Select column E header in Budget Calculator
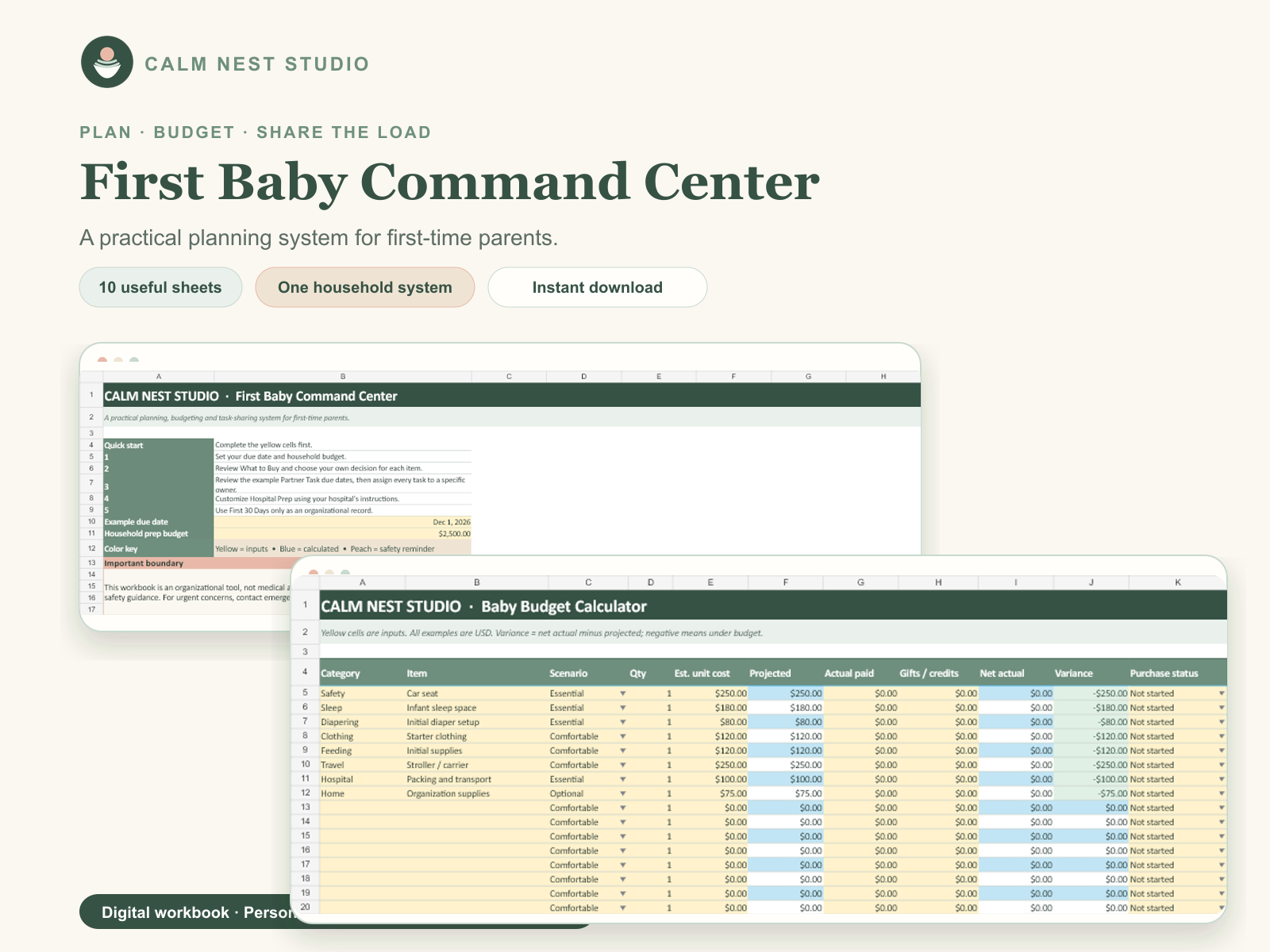The height and width of the screenshot is (952, 1270). click(x=710, y=582)
